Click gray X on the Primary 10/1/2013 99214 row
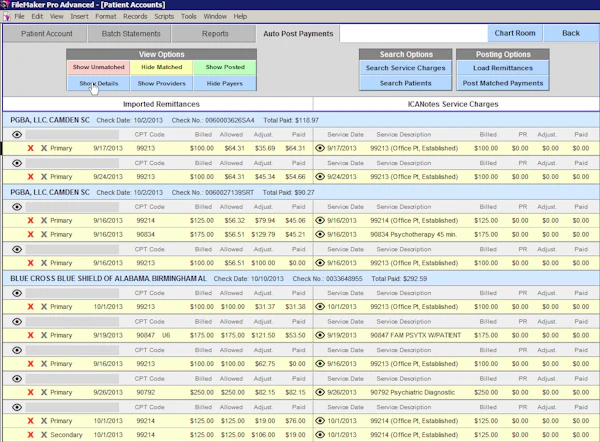The width and height of the screenshot is (600, 442). (44, 421)
